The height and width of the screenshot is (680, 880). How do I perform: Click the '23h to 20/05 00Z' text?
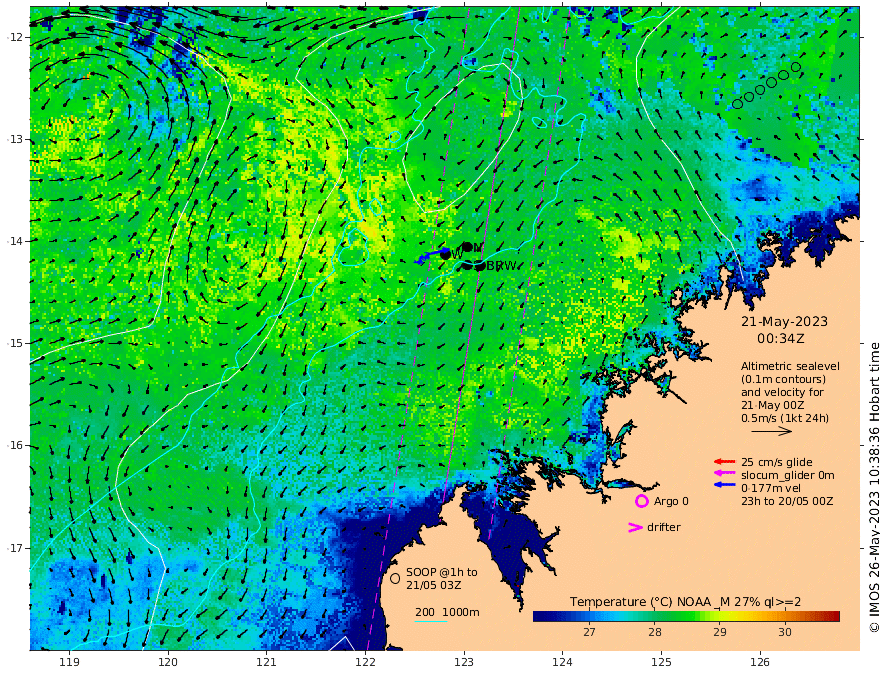click(787, 501)
